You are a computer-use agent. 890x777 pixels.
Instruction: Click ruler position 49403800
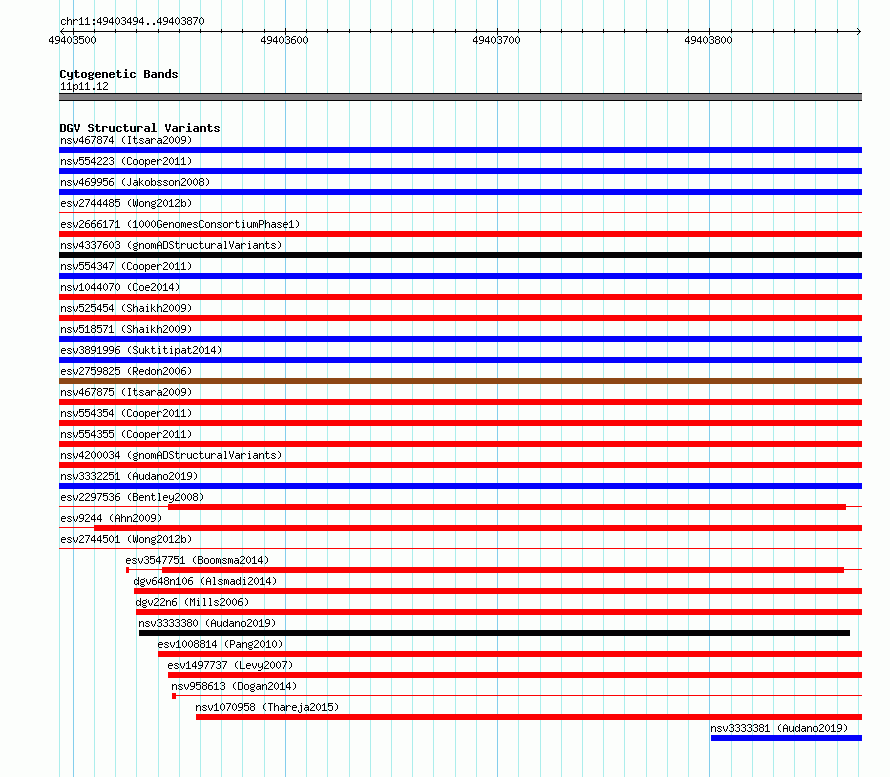[x=708, y=40]
